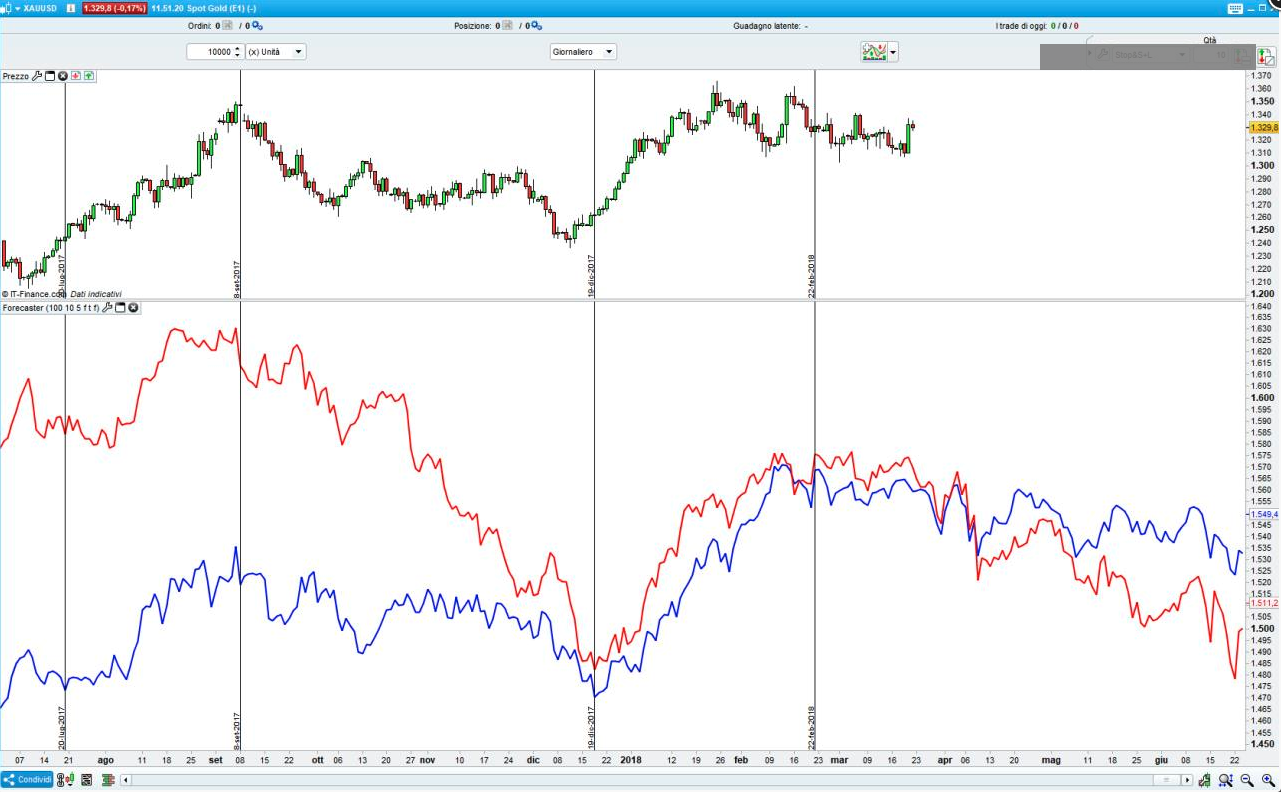Click the horizontal bars icon in bottom toolbar
Viewport: 1281px width, 792px height.
pos(108,780)
